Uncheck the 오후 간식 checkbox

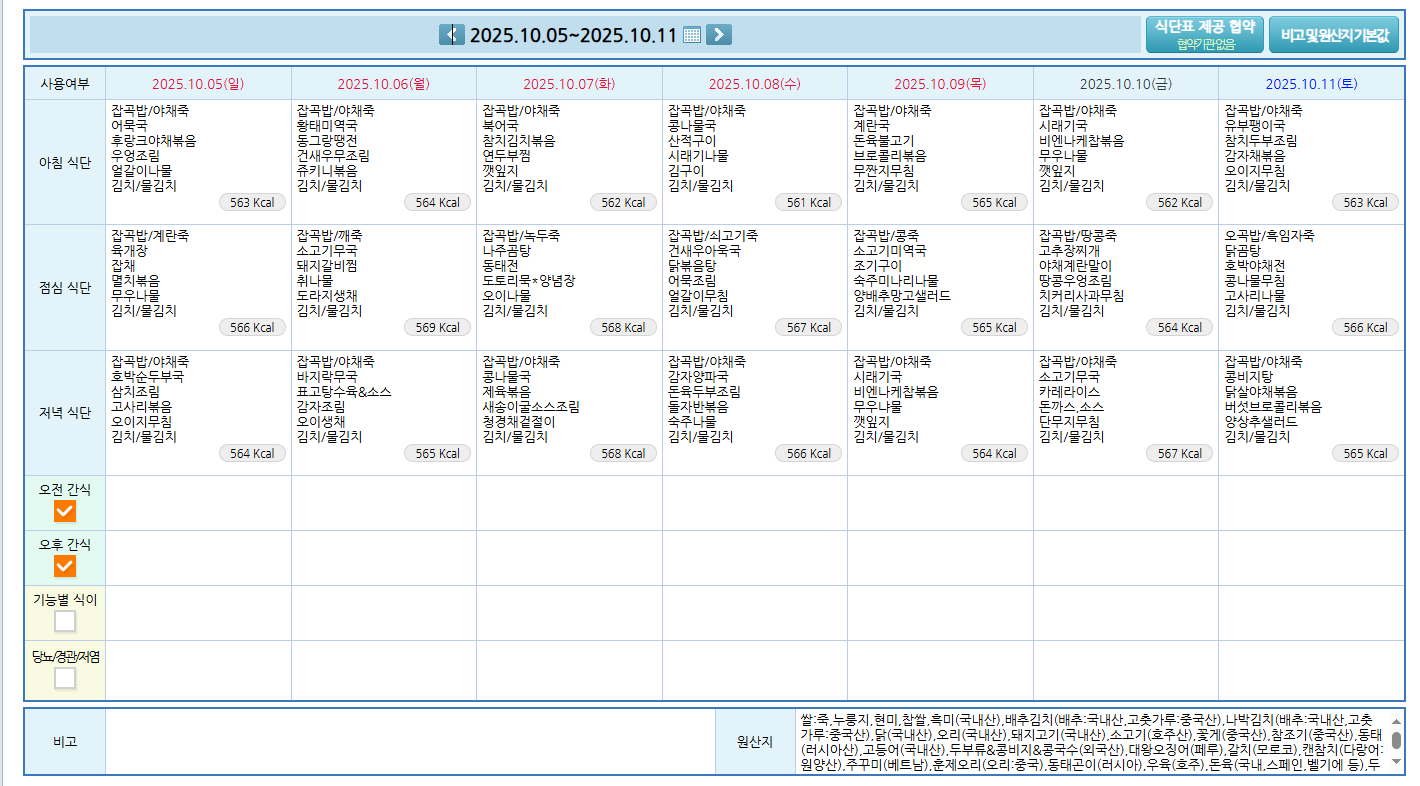65,566
